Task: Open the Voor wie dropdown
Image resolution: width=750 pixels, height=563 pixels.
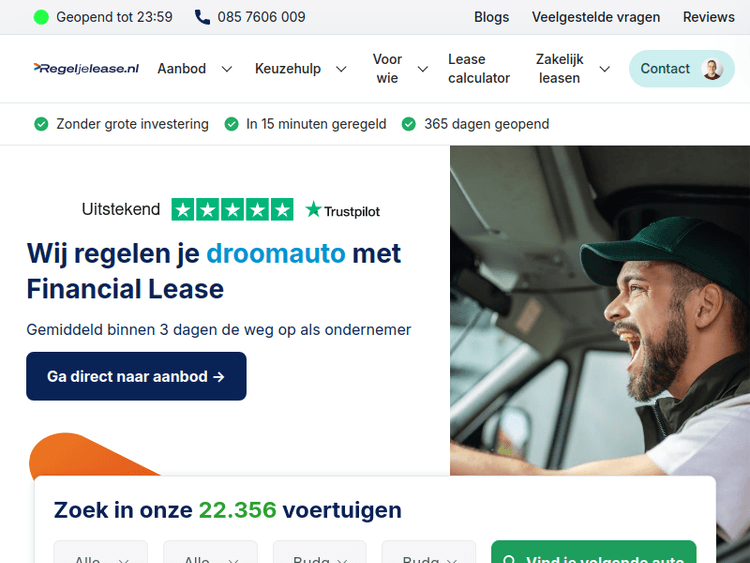Action: [x=399, y=69]
